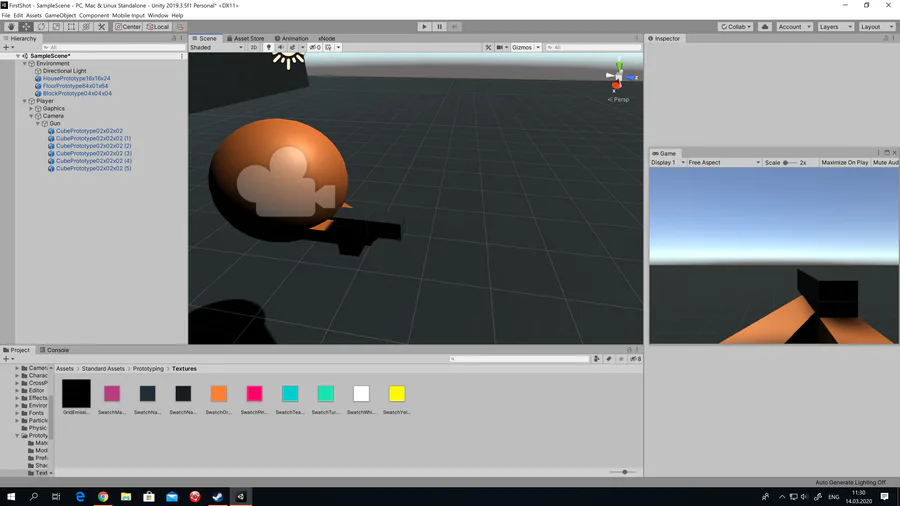The height and width of the screenshot is (506, 900).
Task: Open the Component menu
Action: click(x=94, y=15)
